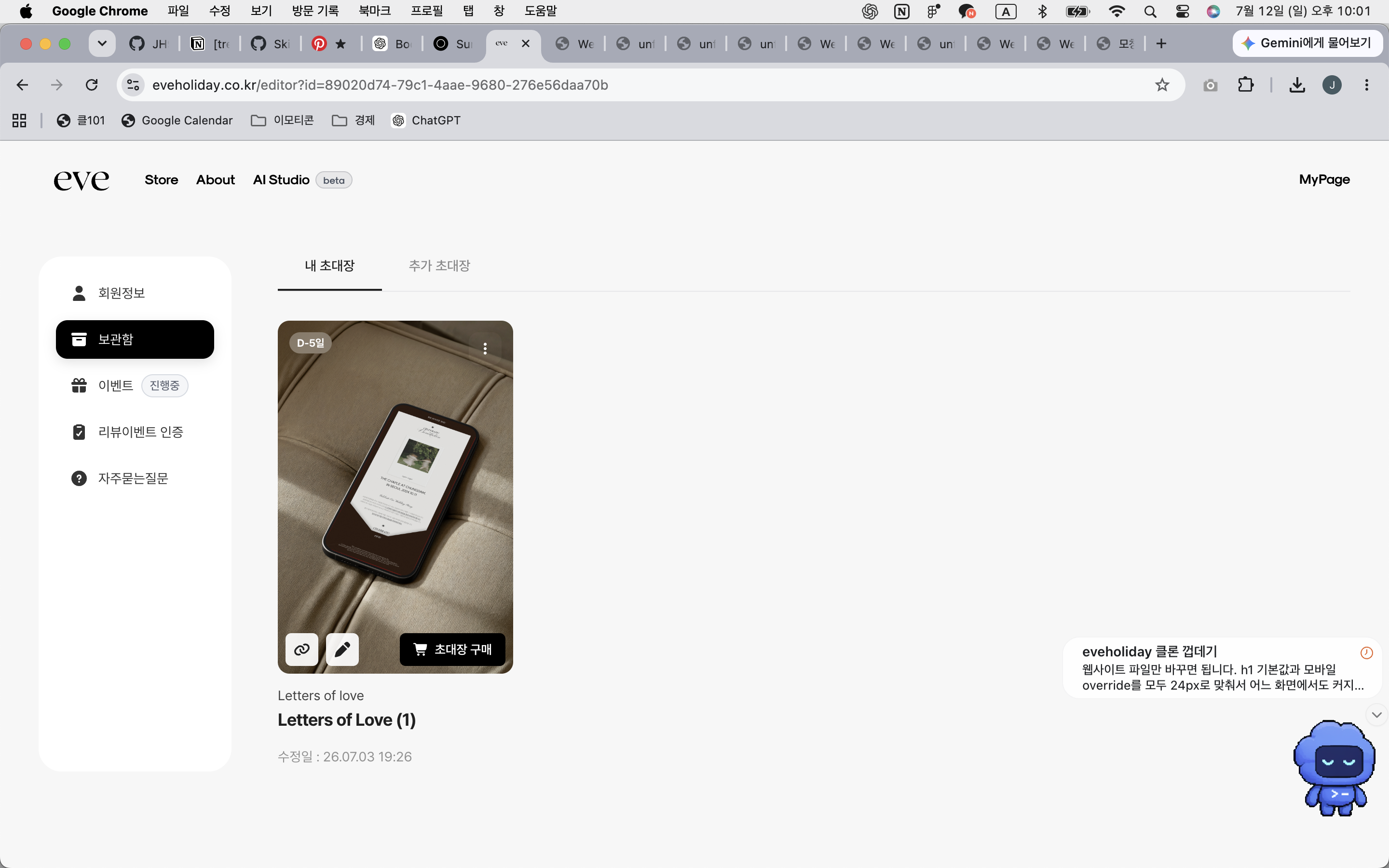Viewport: 1389px width, 868px height.
Task: Open the invitation card three-dot menu
Action: tap(485, 349)
